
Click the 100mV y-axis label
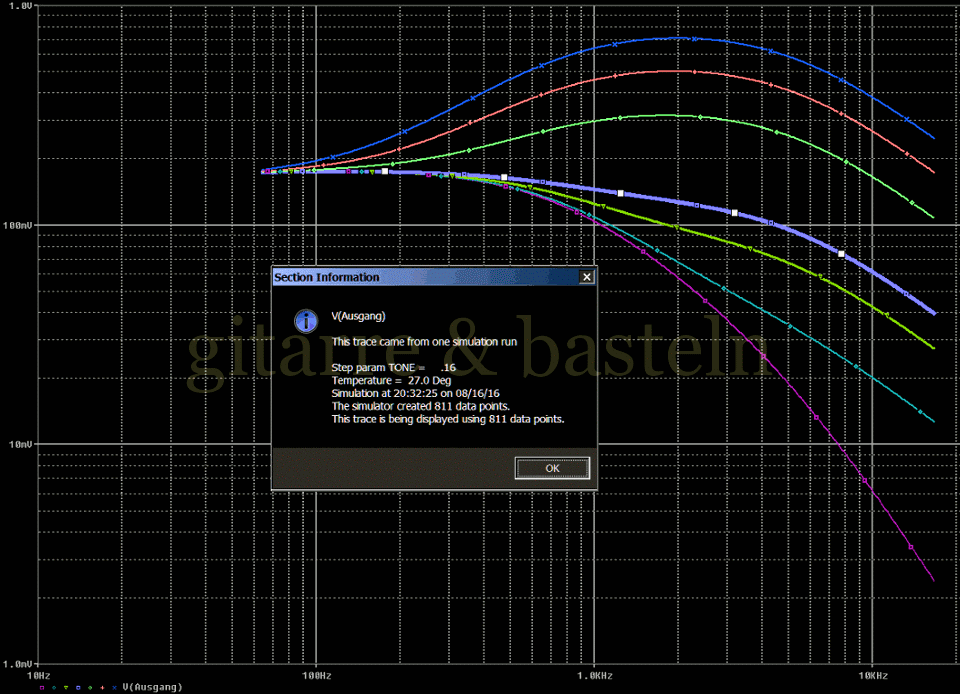17,225
